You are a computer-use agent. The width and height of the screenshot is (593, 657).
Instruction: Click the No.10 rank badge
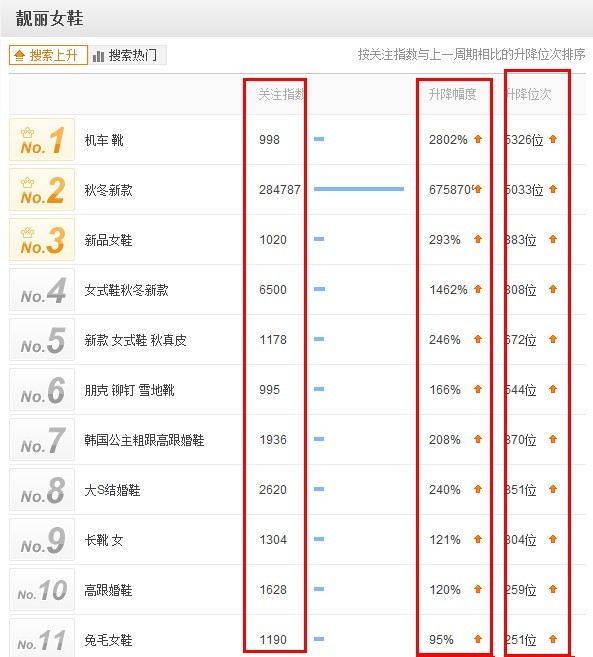click(42, 590)
